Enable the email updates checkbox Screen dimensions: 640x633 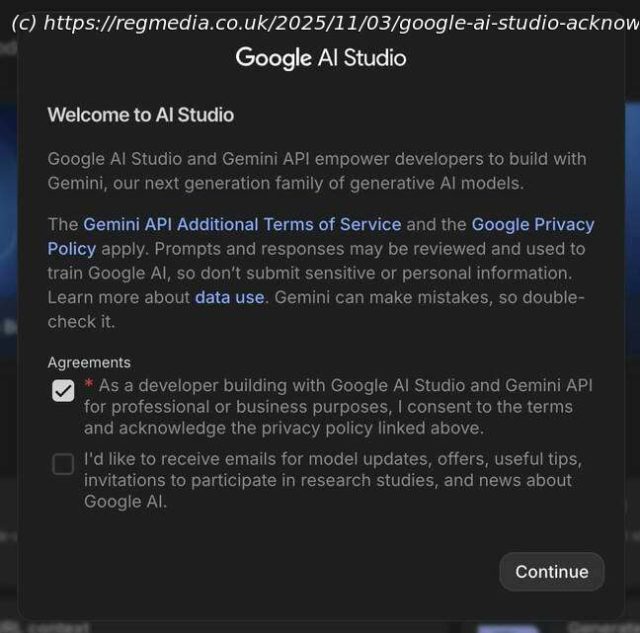coord(63,464)
